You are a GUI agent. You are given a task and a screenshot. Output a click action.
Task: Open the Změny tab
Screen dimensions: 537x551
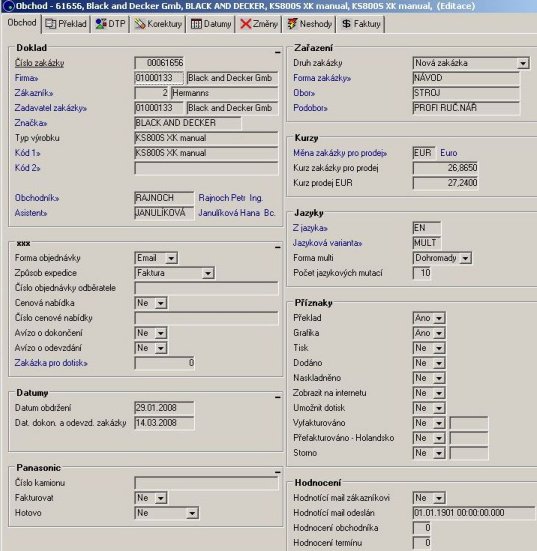point(259,24)
